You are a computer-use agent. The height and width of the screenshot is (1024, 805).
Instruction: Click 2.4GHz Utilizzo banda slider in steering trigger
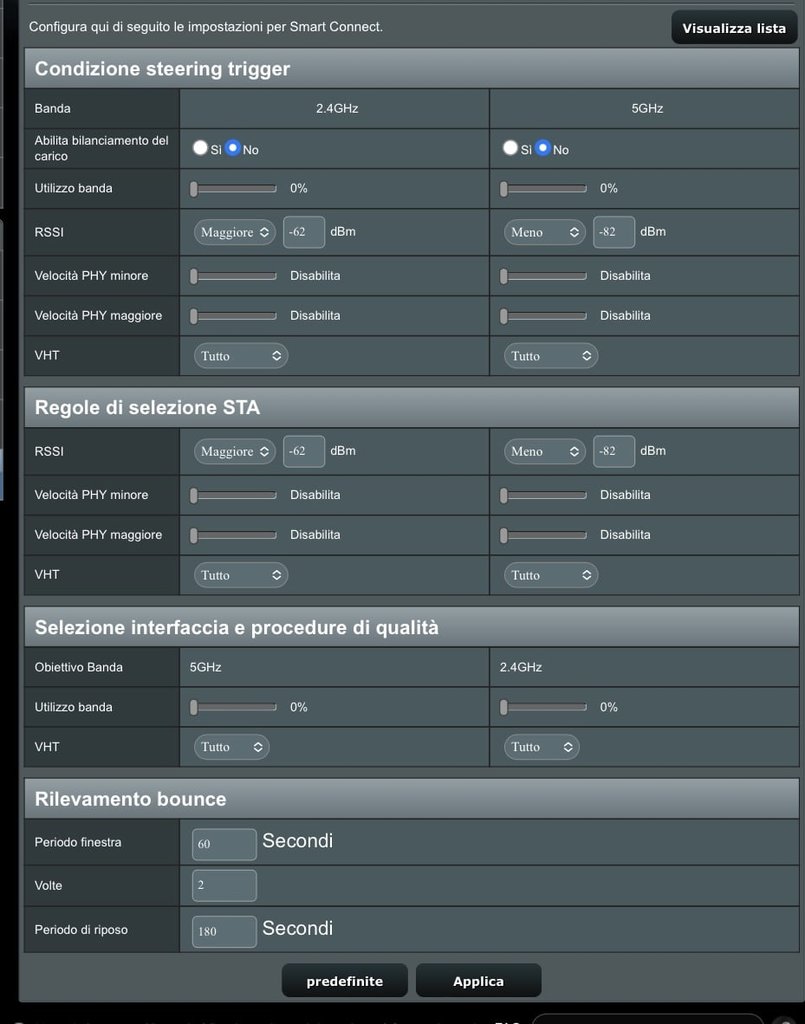click(x=234, y=188)
